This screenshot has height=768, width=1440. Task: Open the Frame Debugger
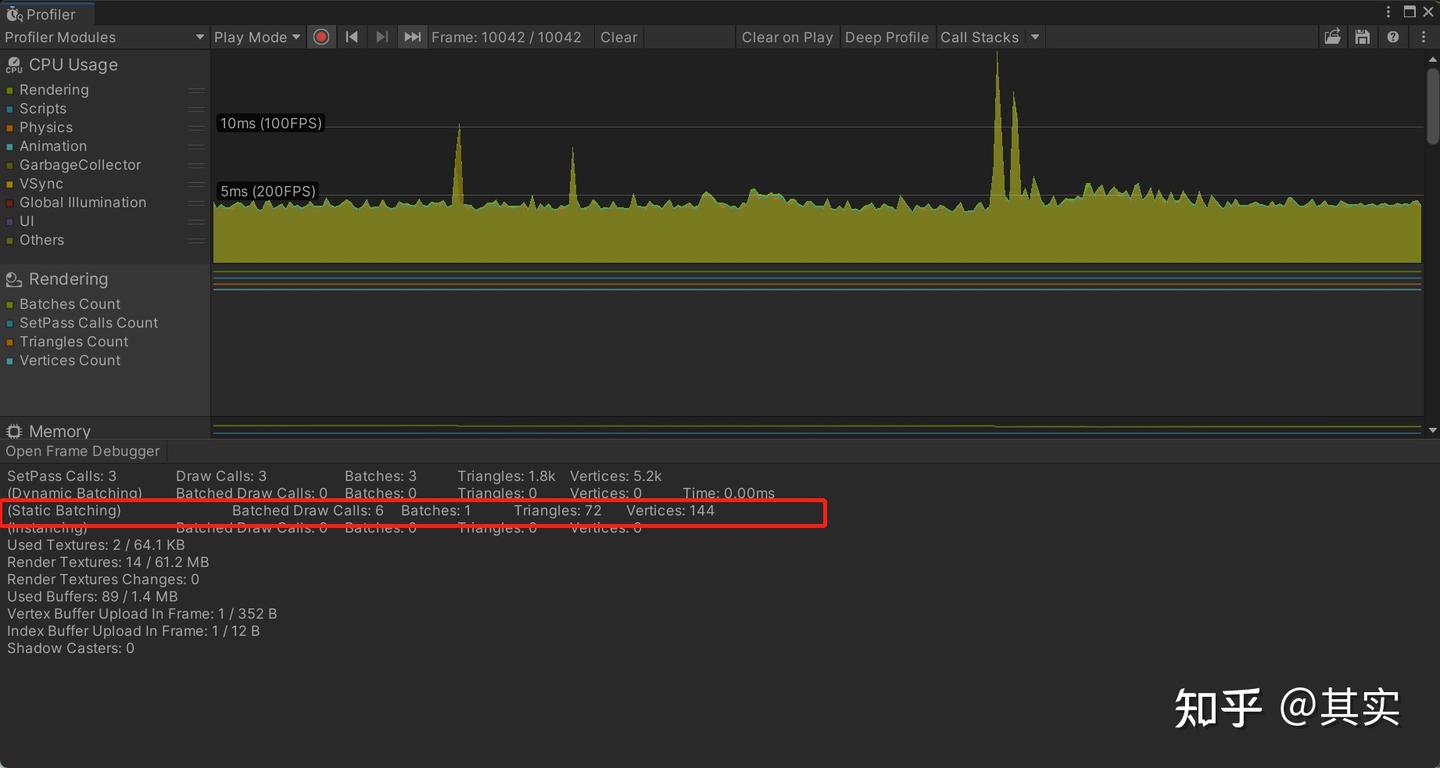(83, 451)
